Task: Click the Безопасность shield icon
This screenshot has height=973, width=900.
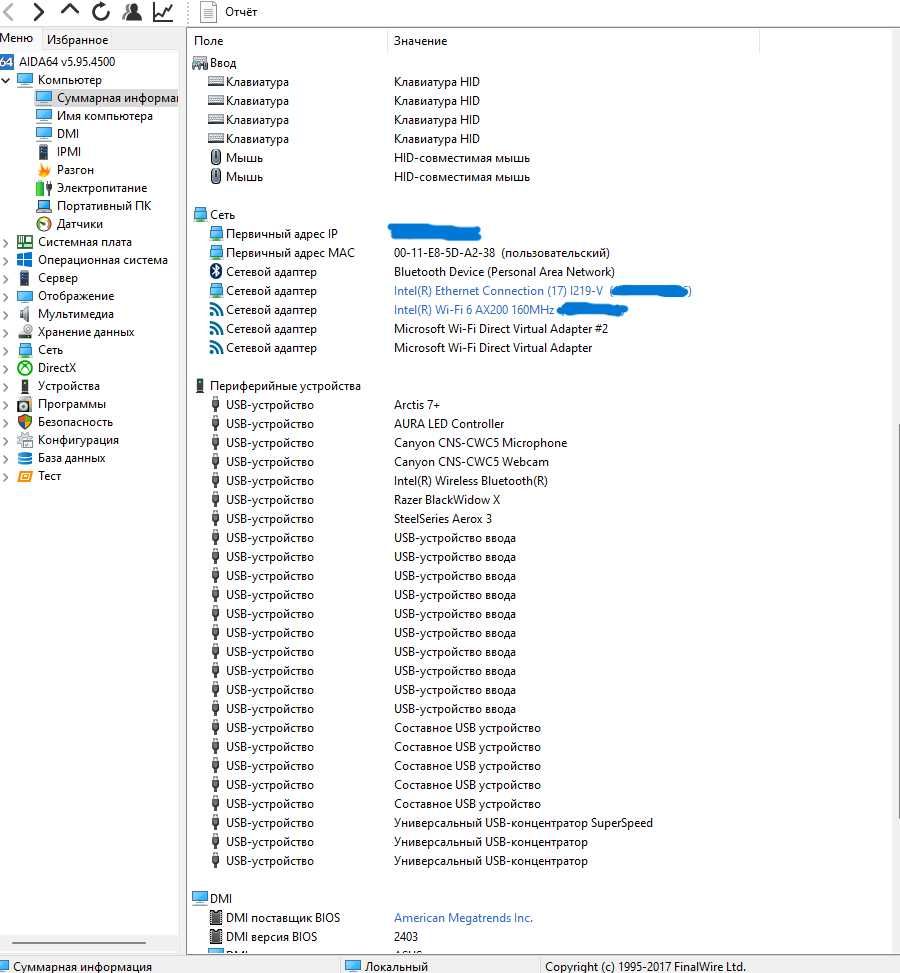Action: (x=25, y=422)
